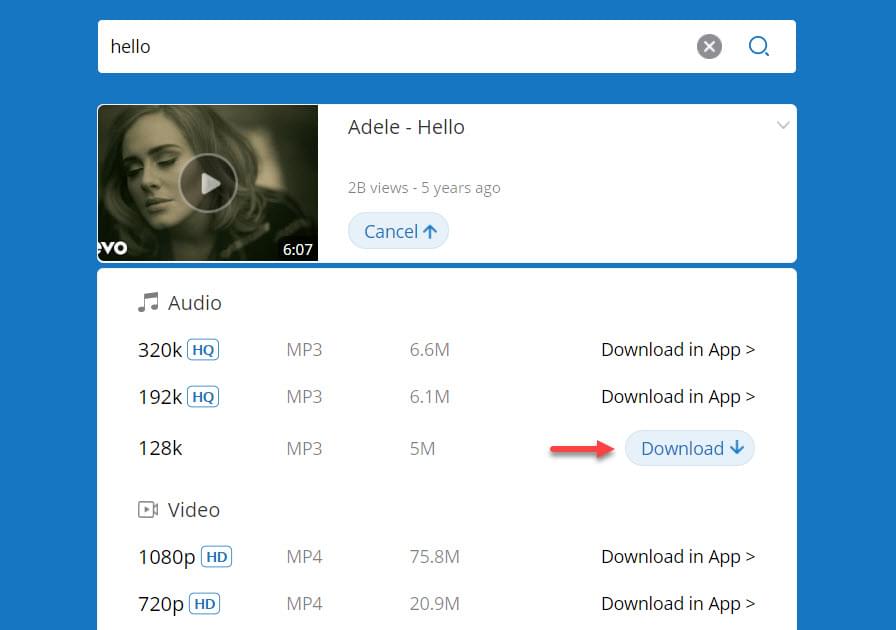896x630 pixels.
Task: Download in App for 720p MP4
Action: (678, 603)
